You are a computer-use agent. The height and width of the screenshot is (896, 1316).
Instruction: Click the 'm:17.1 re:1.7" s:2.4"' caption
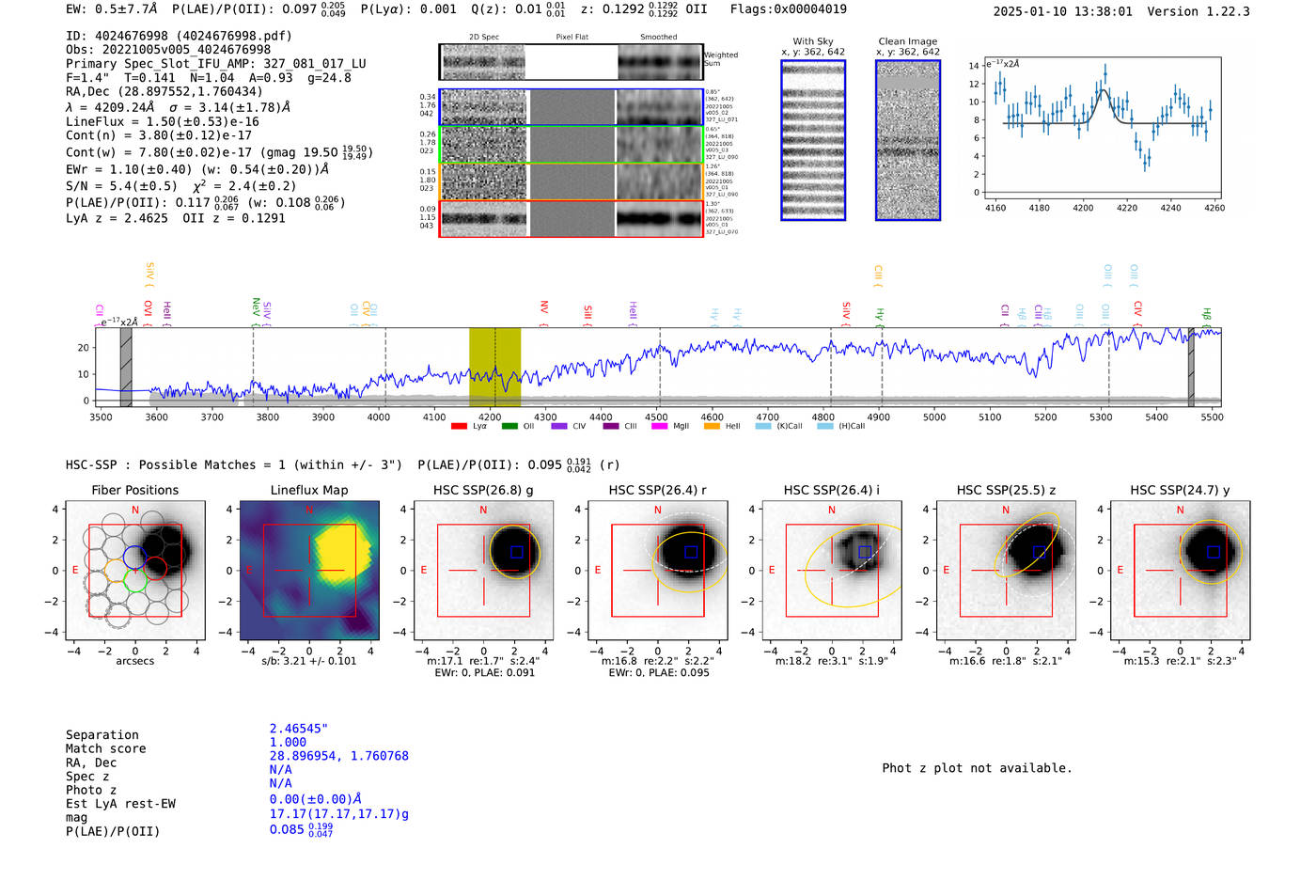[483, 661]
